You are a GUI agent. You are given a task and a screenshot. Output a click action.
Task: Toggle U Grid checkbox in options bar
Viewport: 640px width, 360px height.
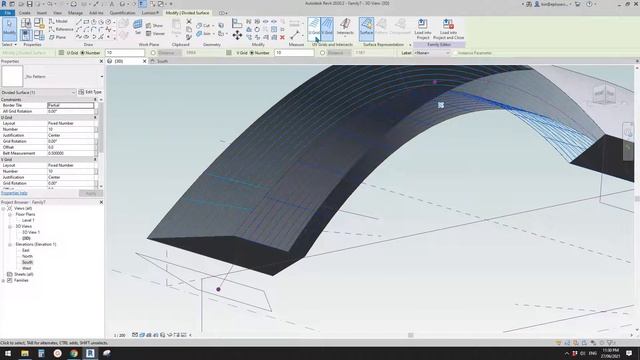coord(61,53)
